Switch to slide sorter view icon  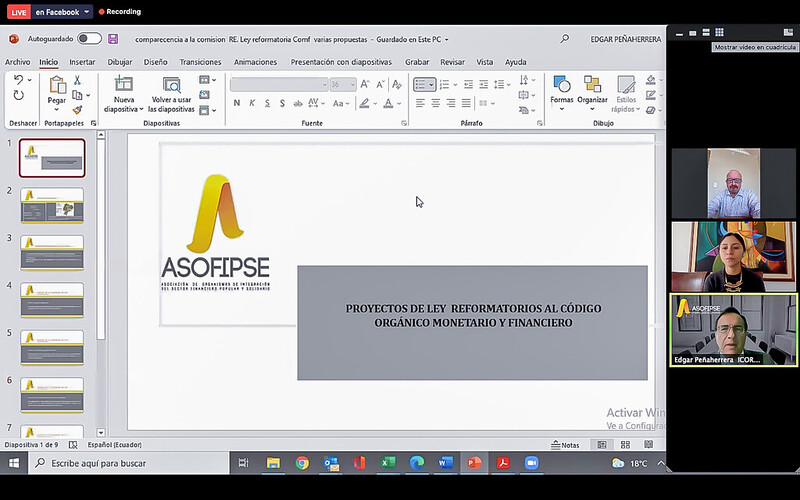click(626, 445)
